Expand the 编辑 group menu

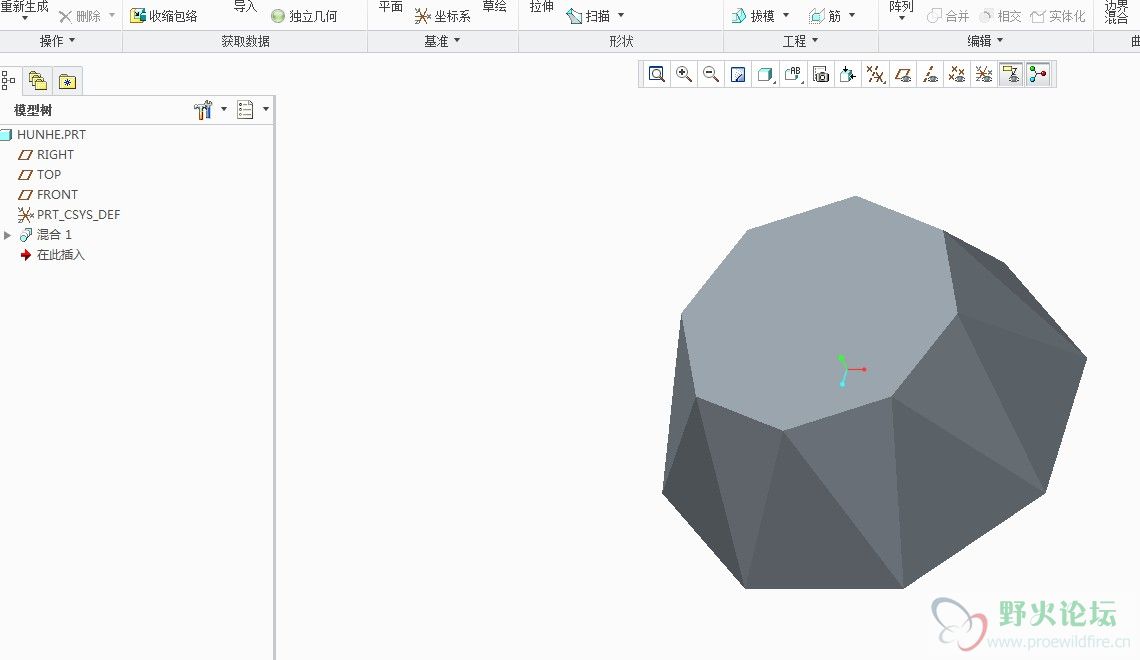pos(985,41)
